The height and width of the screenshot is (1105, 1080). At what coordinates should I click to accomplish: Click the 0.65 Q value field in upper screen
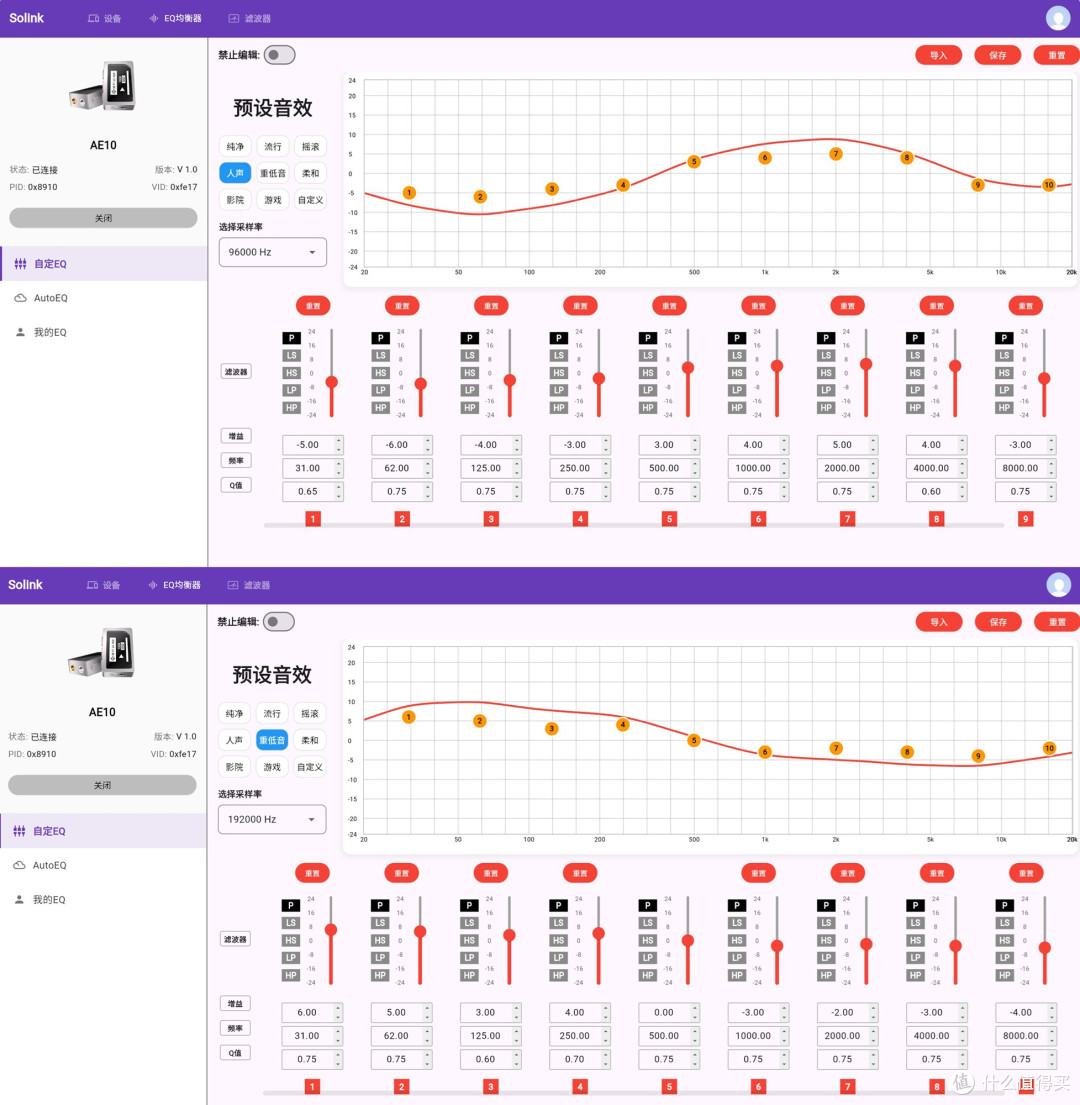[313, 491]
